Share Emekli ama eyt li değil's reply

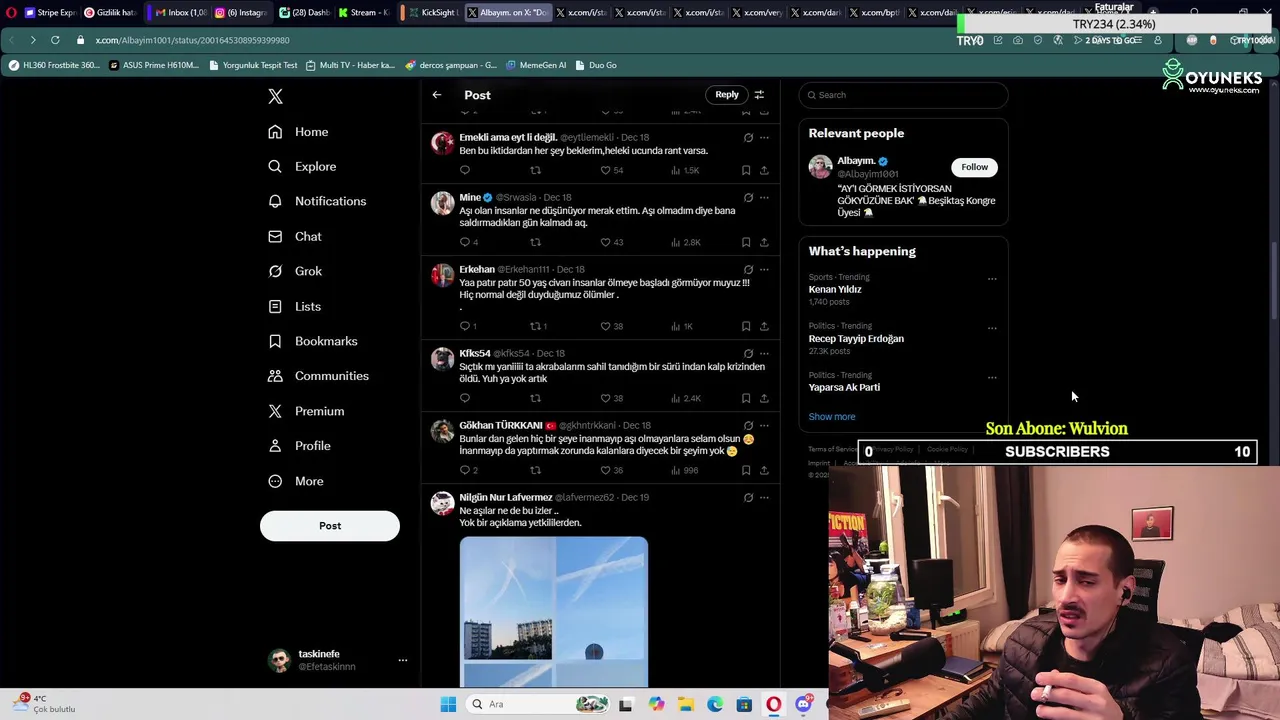764,170
